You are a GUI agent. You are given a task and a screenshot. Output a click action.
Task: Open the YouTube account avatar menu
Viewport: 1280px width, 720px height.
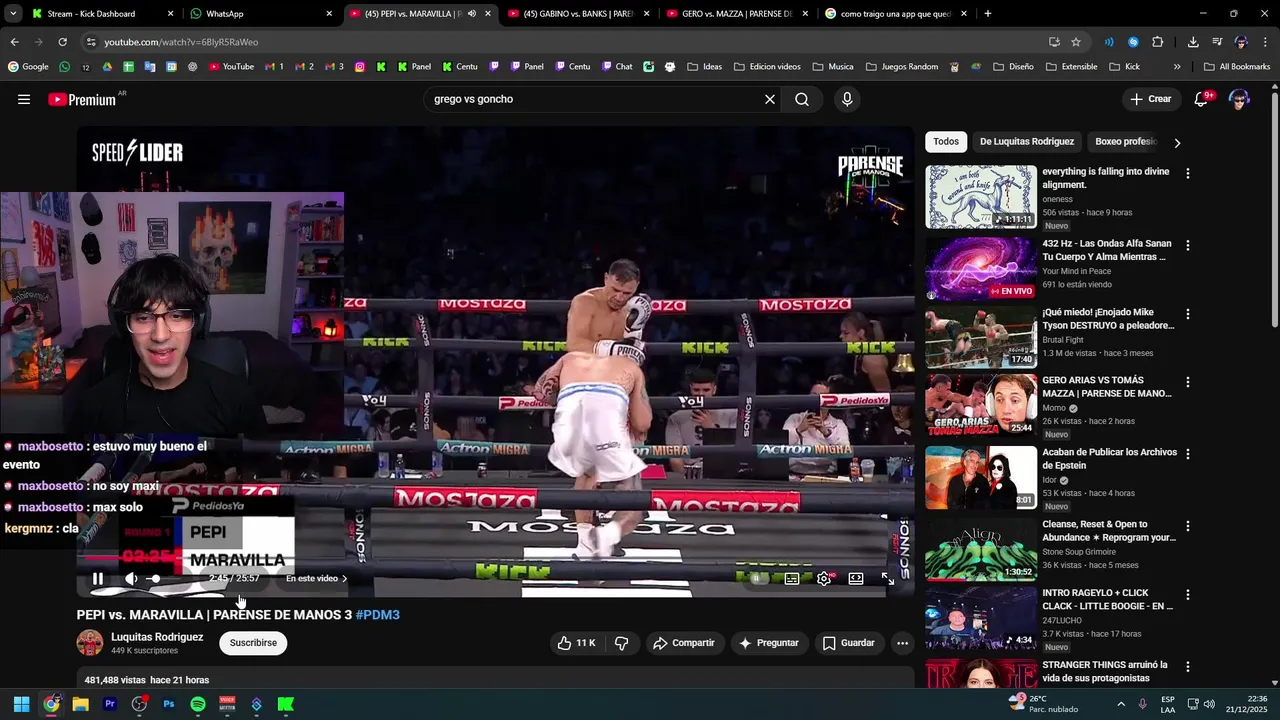(x=1239, y=99)
